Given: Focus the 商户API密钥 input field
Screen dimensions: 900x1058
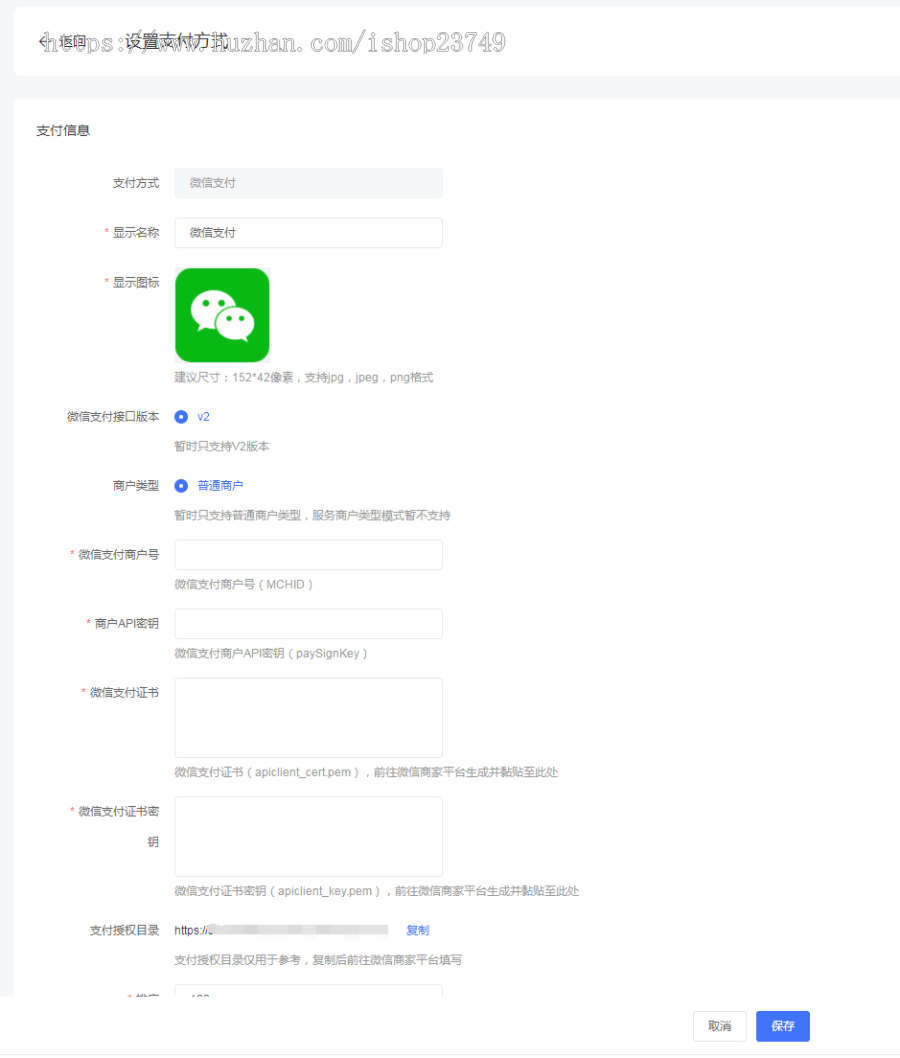Looking at the screenshot, I should (308, 623).
